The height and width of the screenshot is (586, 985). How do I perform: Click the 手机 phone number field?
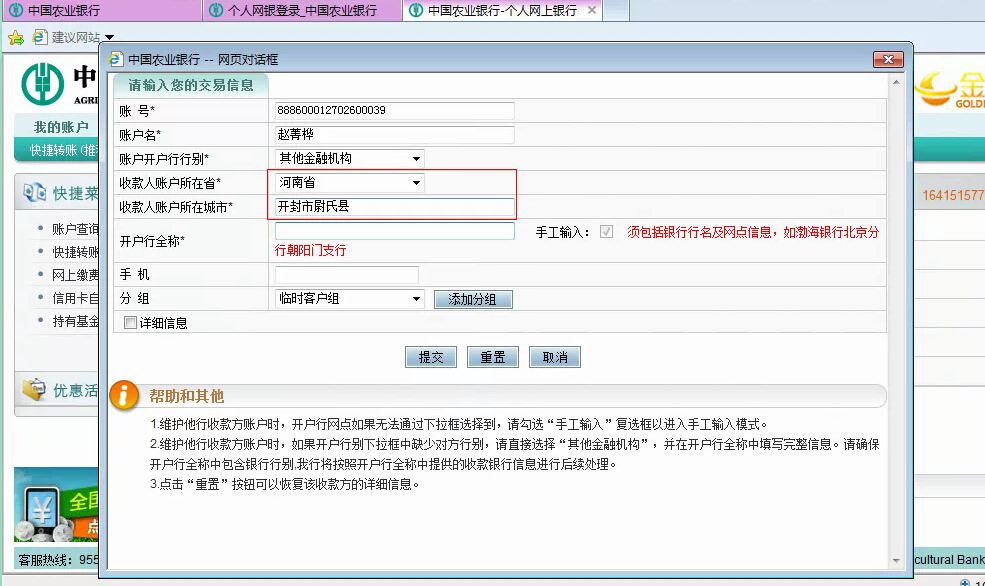pyautogui.click(x=347, y=274)
